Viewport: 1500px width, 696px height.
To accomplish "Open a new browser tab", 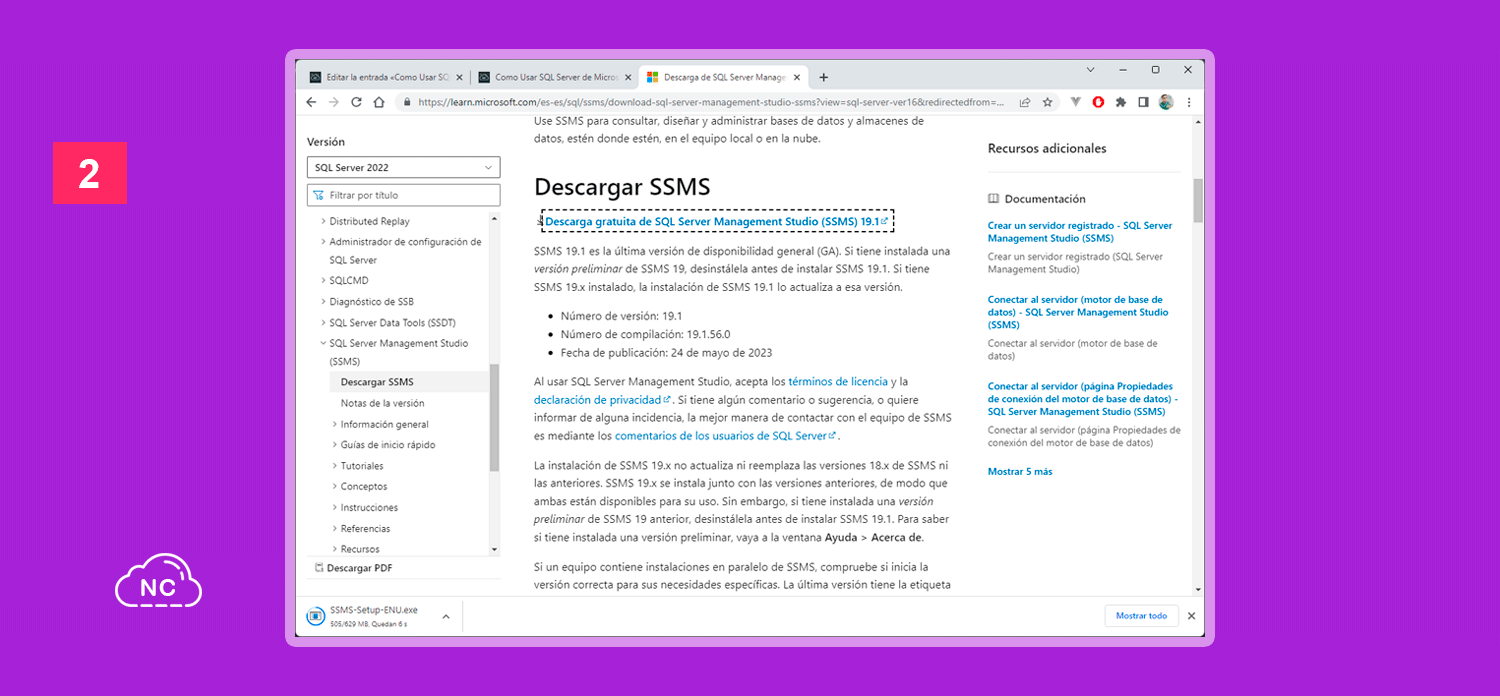I will [823, 77].
